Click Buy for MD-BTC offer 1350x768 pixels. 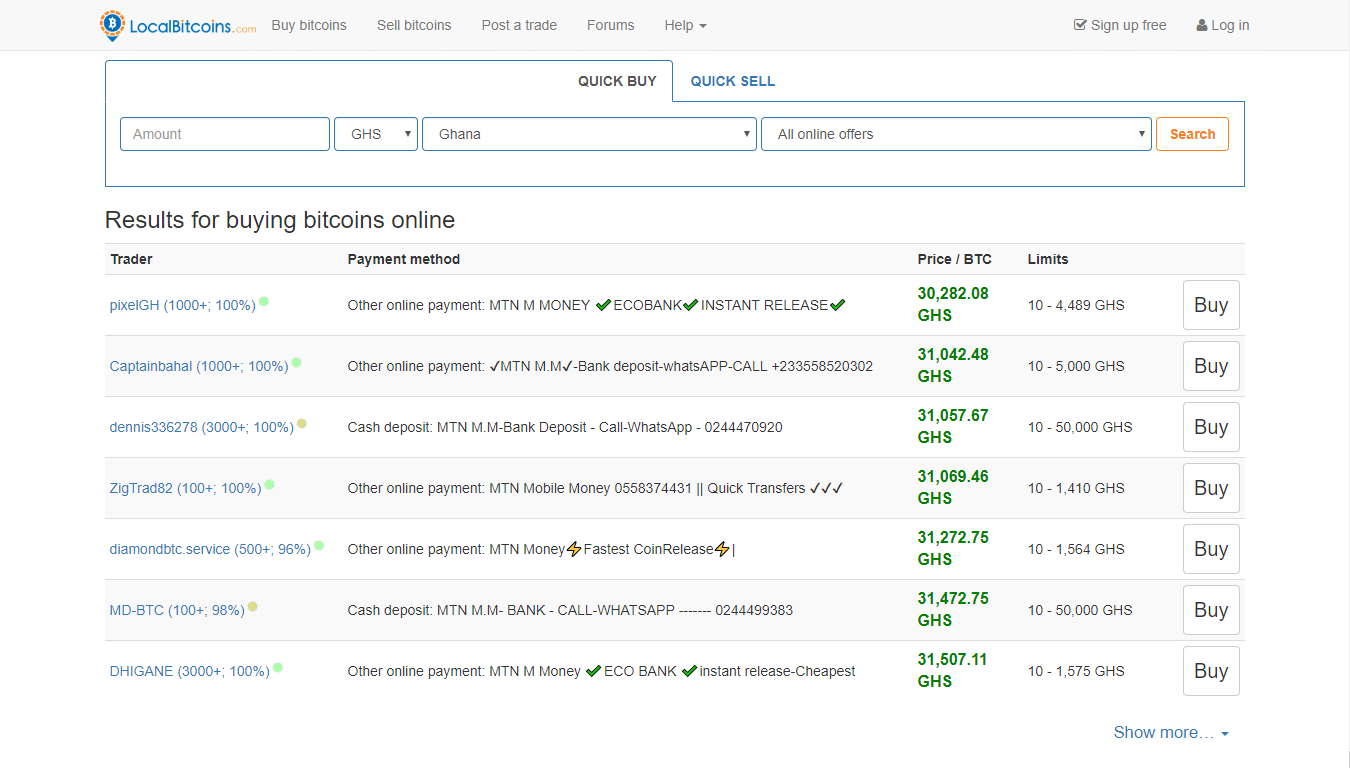(x=1211, y=610)
